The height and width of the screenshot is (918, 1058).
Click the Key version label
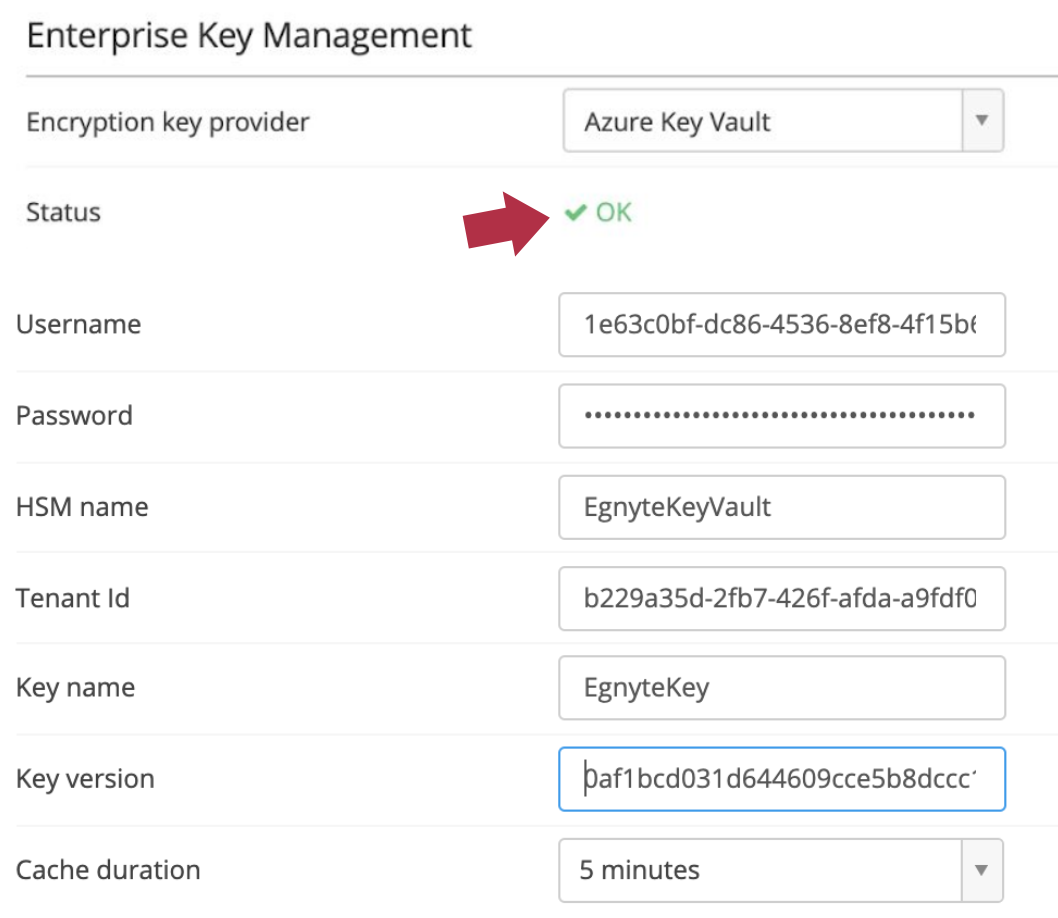tap(86, 779)
